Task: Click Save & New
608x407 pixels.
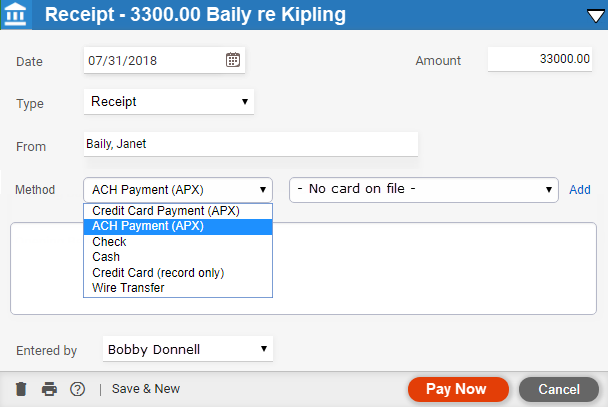Action: pyautogui.click(x=146, y=389)
